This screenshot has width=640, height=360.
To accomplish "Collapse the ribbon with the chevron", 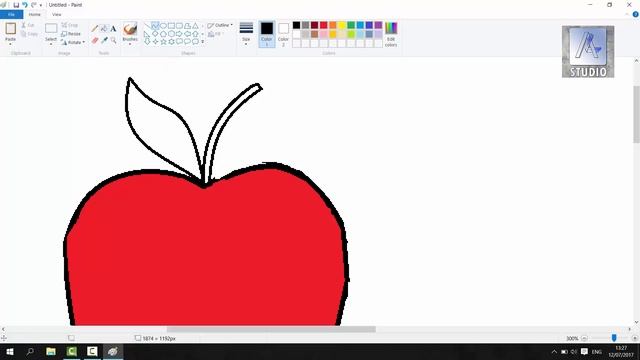I will click(627, 14).
